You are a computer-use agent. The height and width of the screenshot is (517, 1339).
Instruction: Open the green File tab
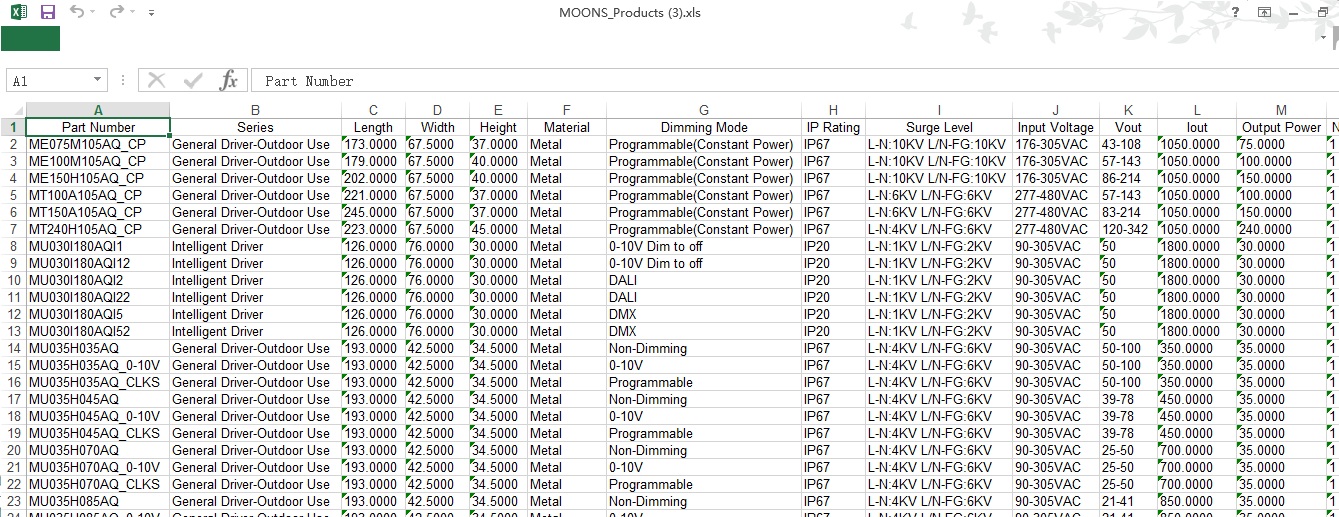point(30,39)
